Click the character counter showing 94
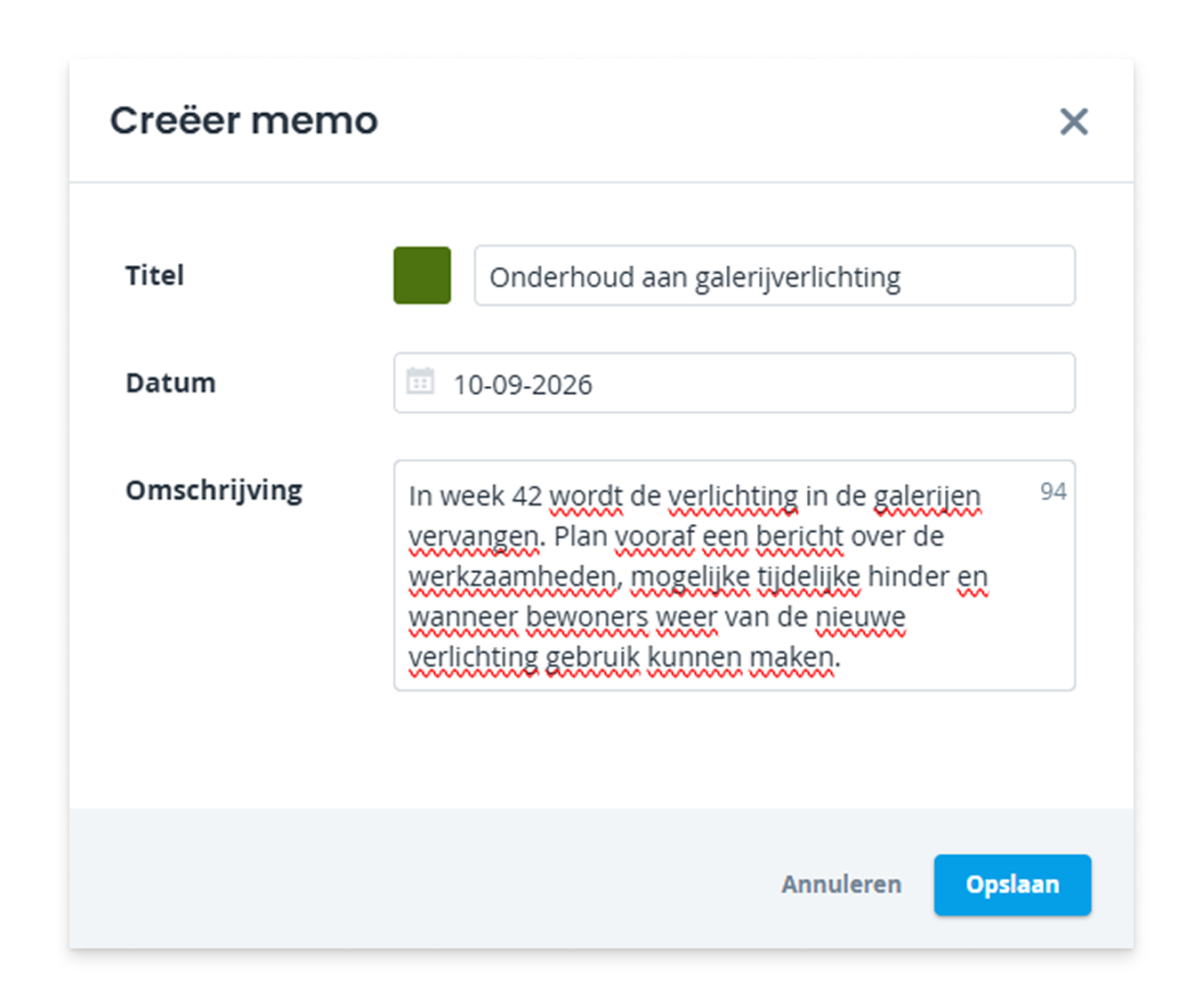The image size is (1203, 1008). [1053, 491]
